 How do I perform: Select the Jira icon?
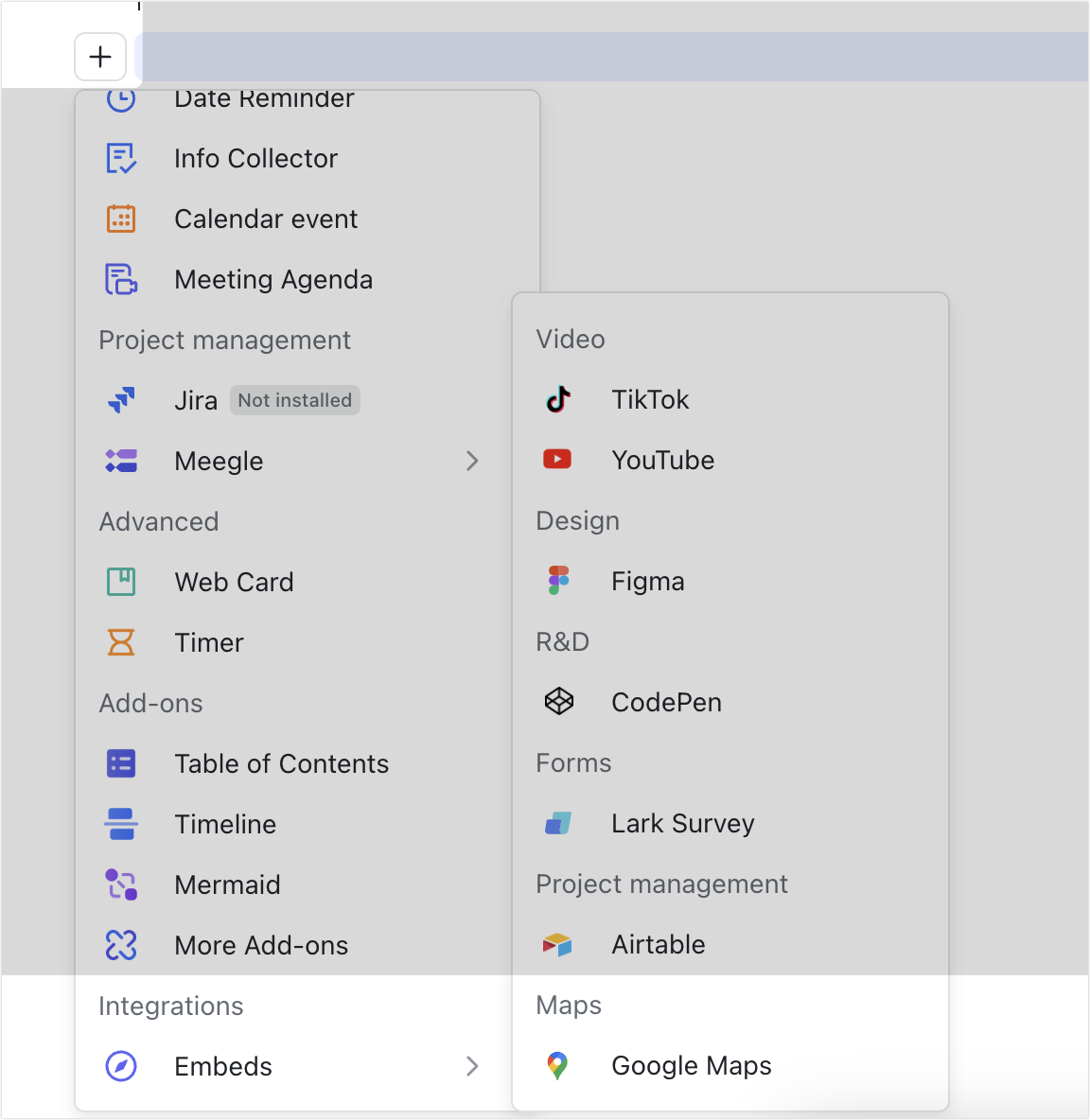pos(120,399)
